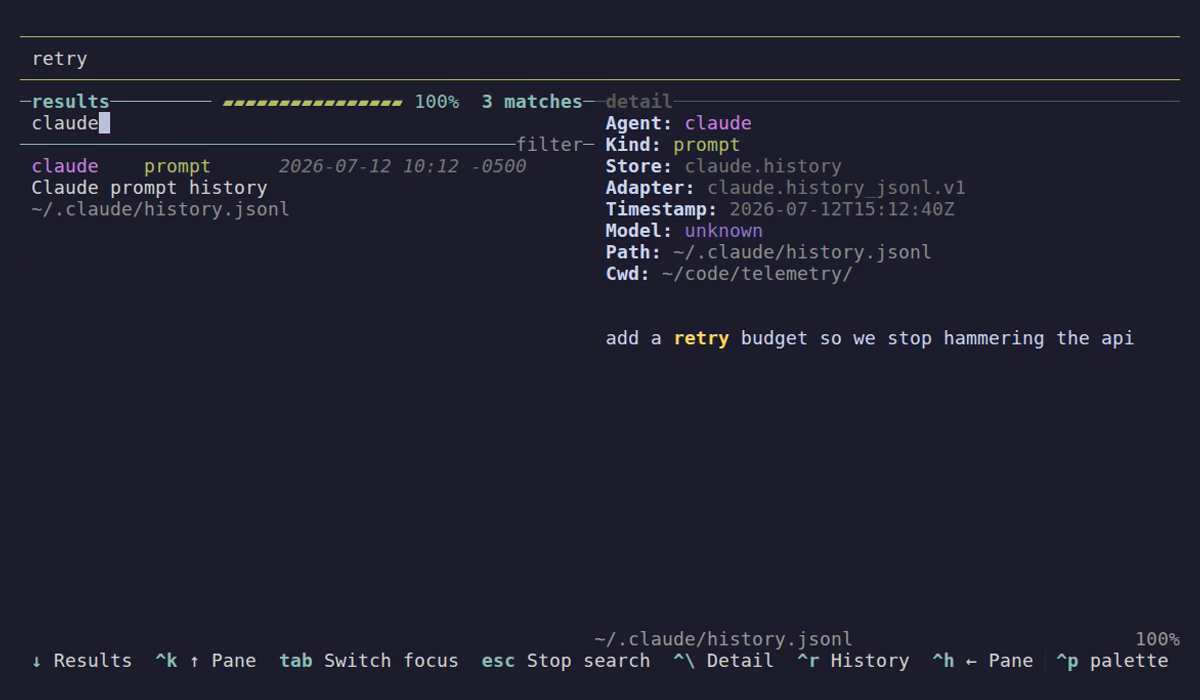
Task: Open the '^p palette' command hint
Action: click(1112, 660)
